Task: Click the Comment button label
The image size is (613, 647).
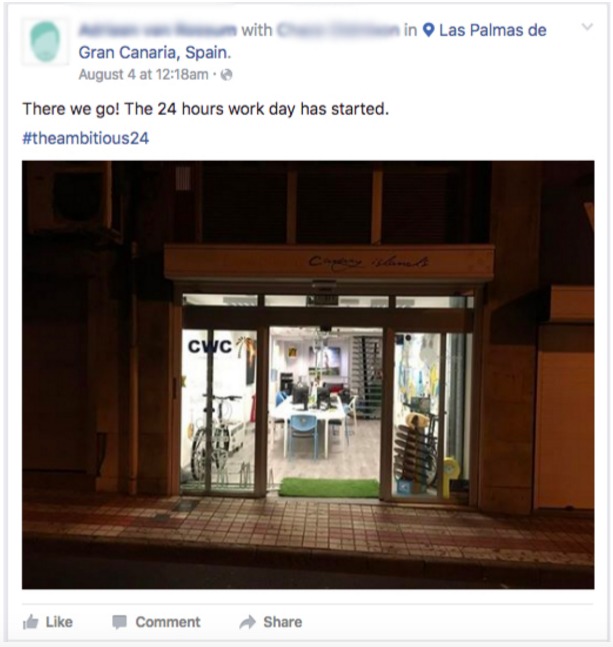Action: (x=168, y=622)
